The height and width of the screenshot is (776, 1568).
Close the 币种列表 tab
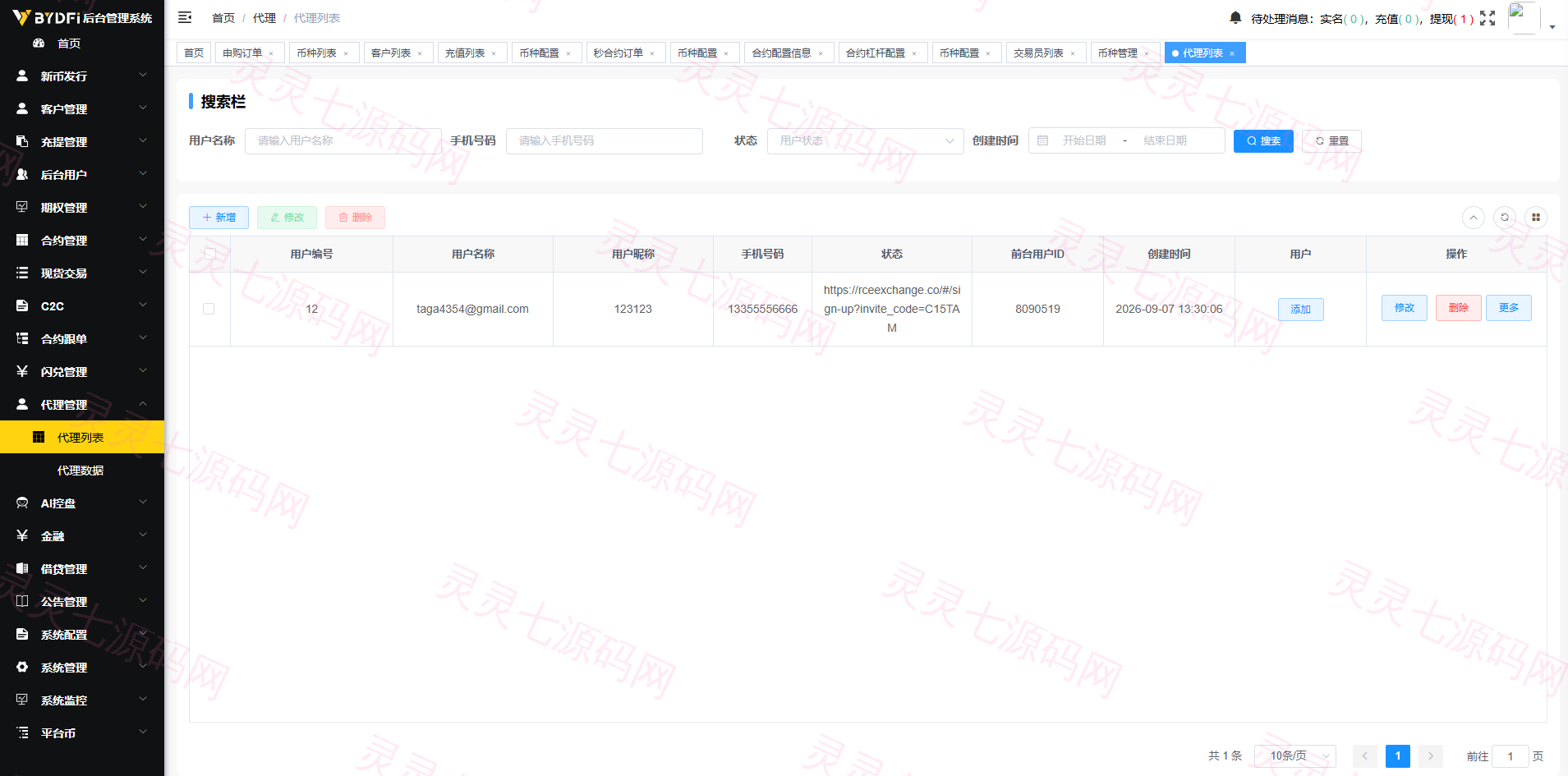pos(346,53)
